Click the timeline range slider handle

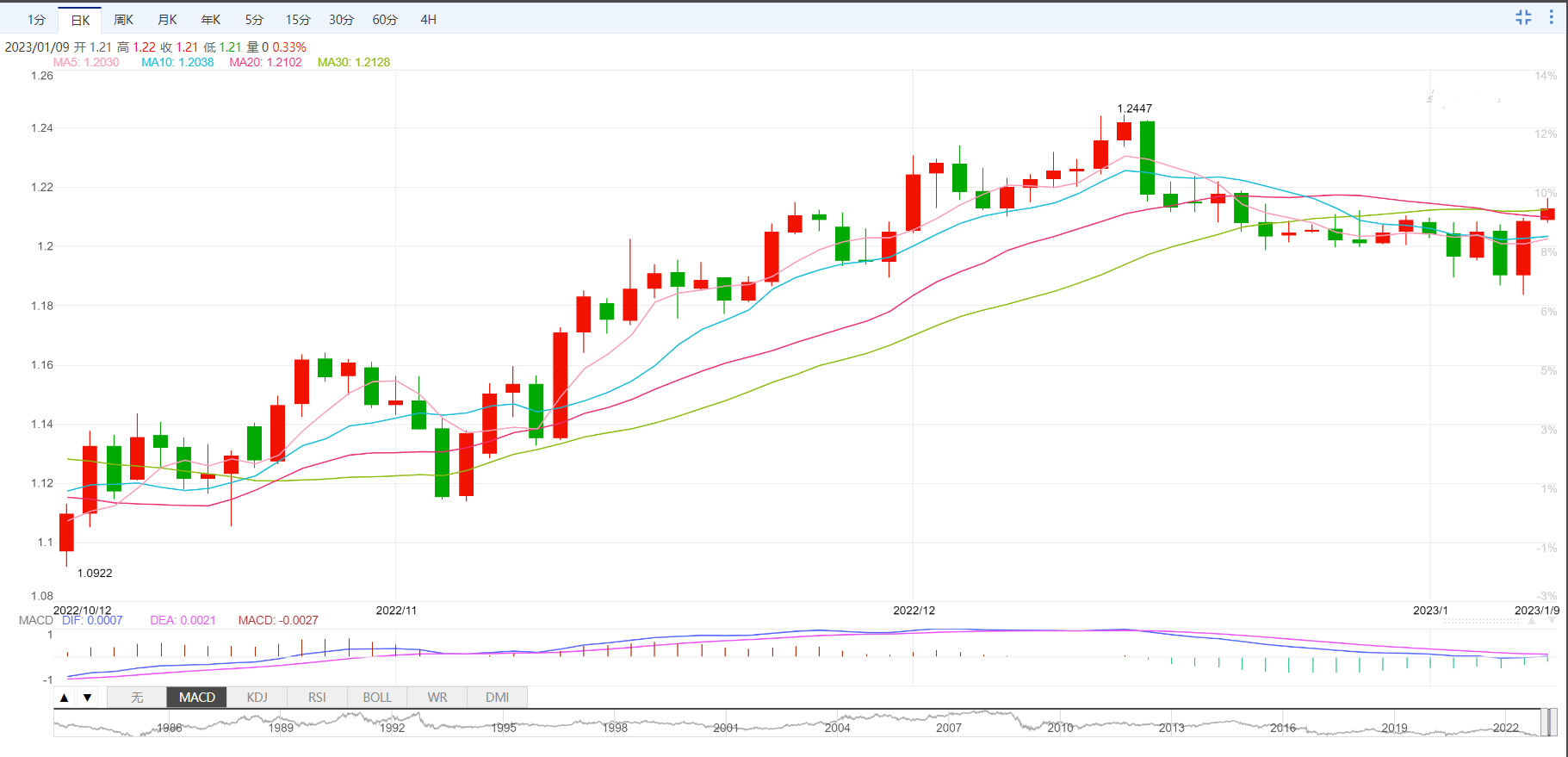1548,723
